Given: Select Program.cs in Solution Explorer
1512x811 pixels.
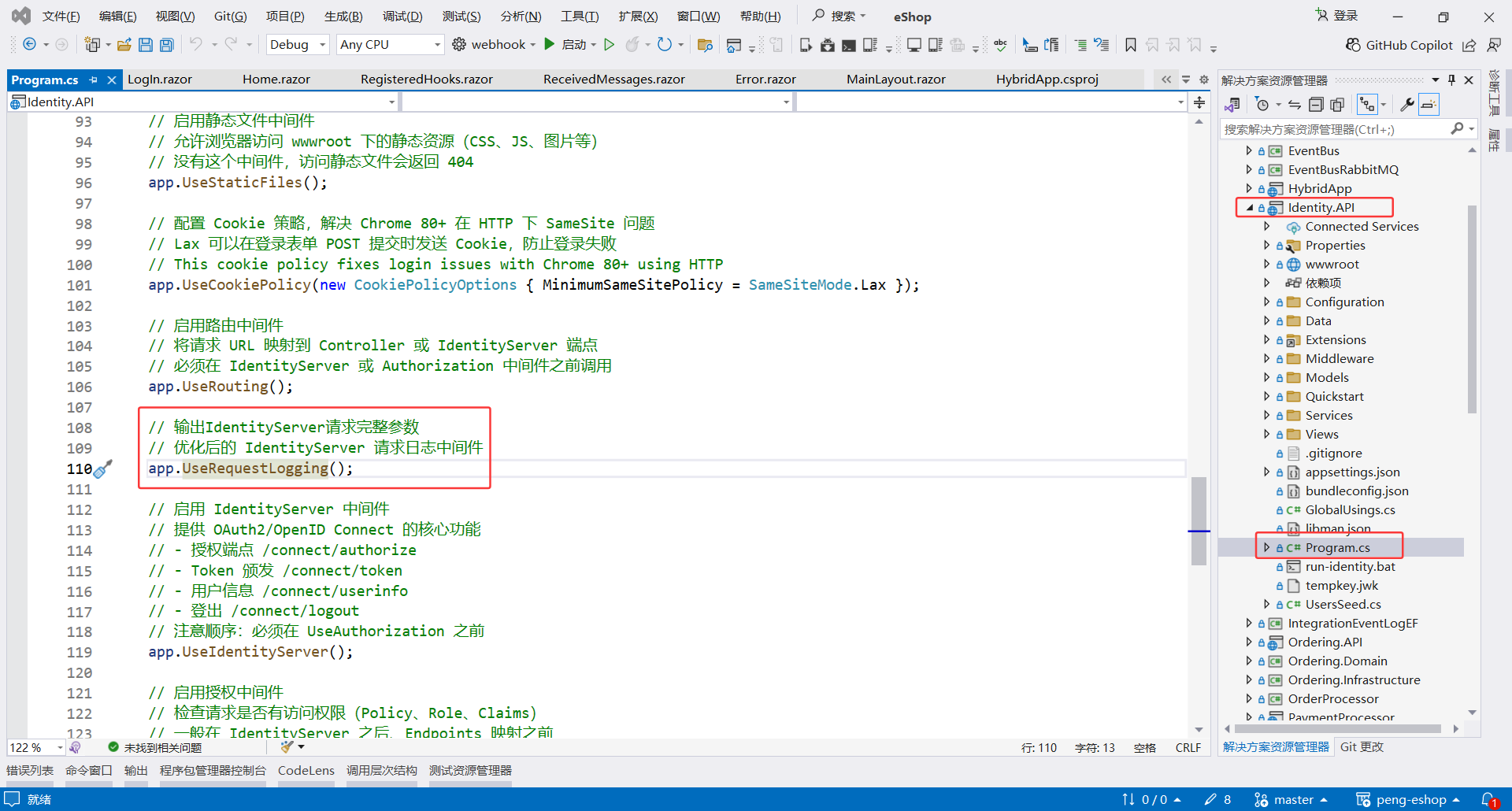Looking at the screenshot, I should pyautogui.click(x=1337, y=548).
